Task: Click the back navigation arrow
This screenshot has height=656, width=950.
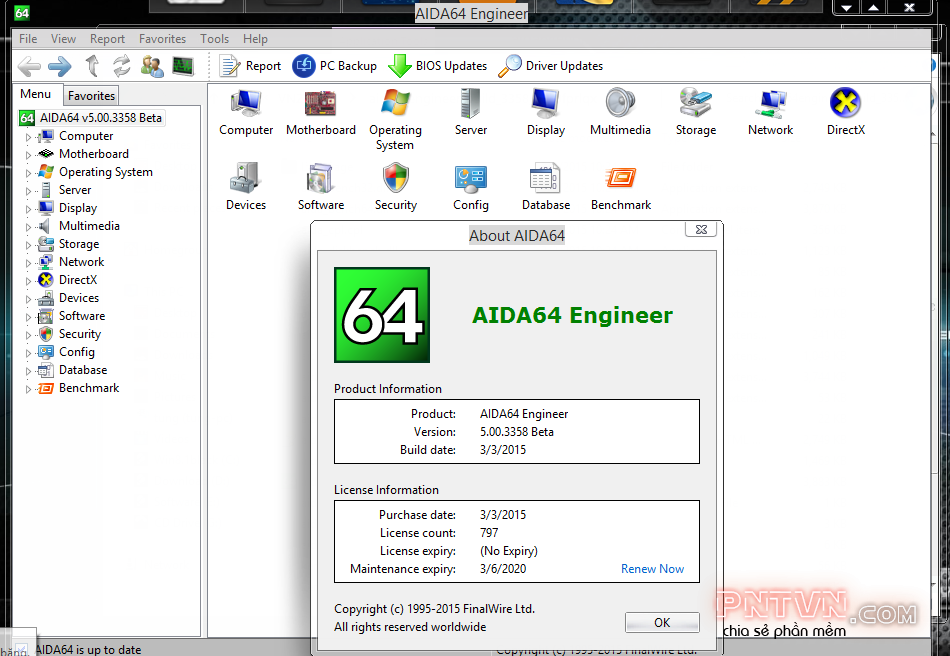Action: [28, 66]
